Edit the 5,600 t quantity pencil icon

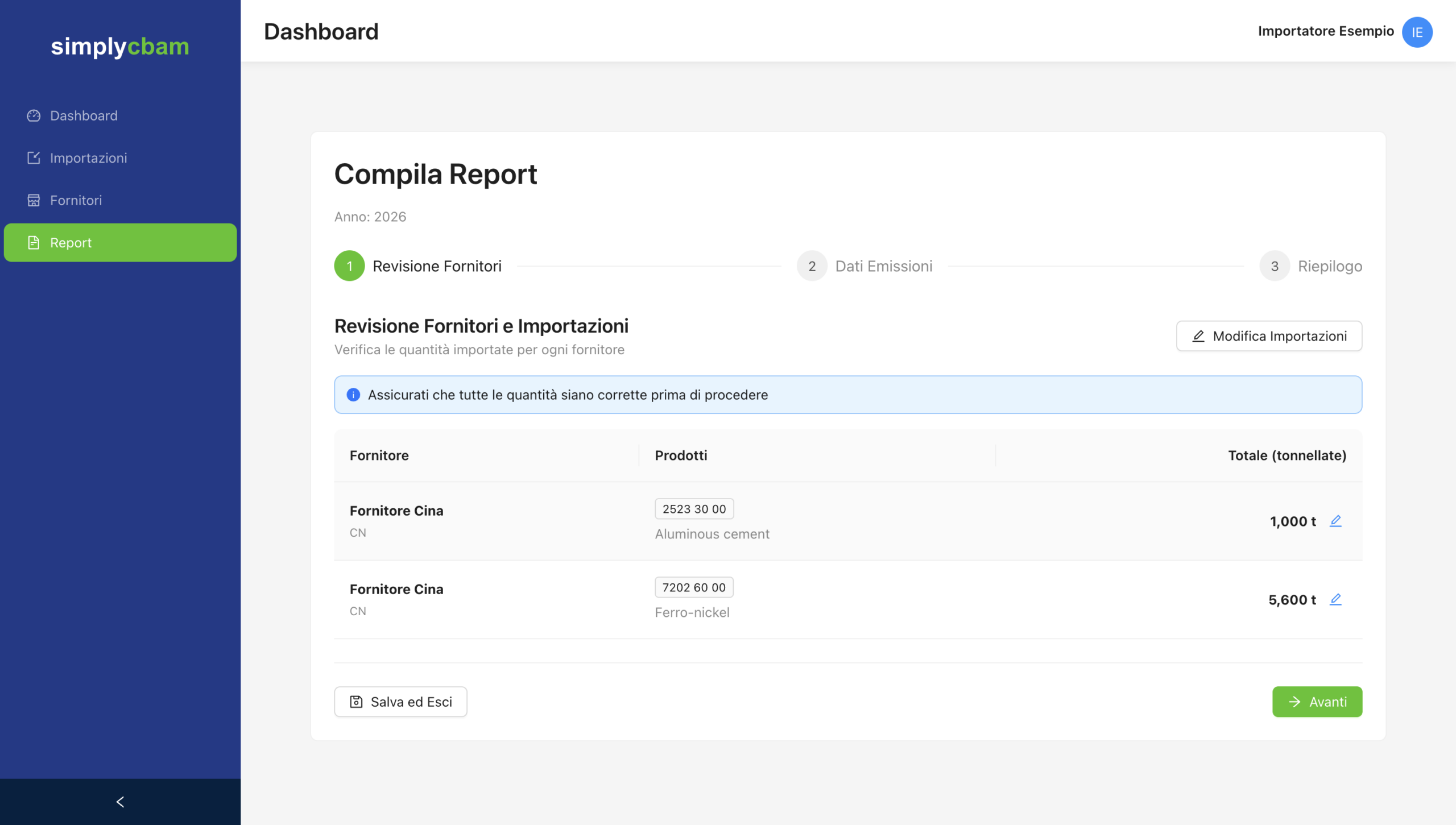(x=1335, y=599)
